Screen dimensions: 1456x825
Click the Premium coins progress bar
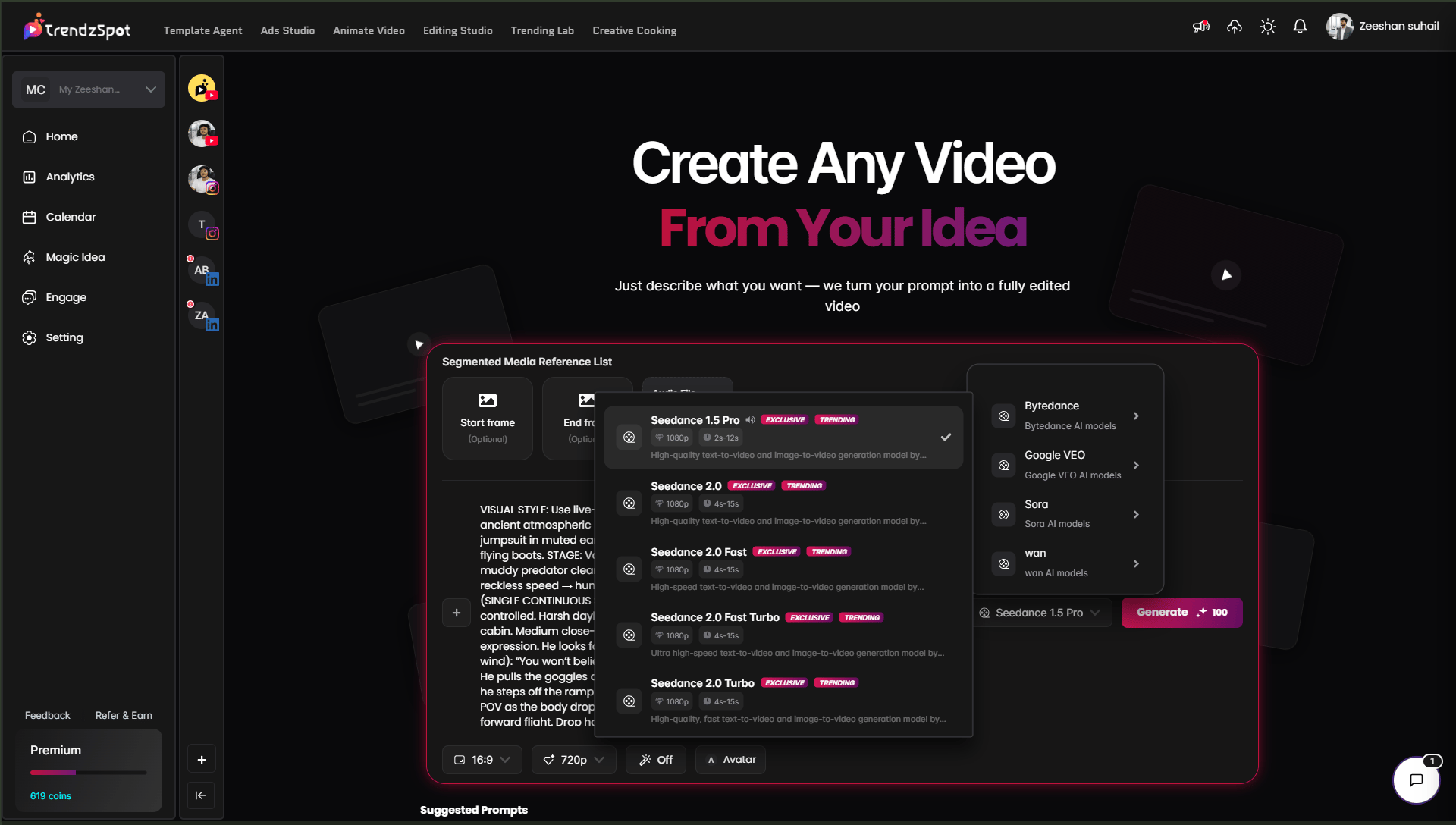click(89, 773)
